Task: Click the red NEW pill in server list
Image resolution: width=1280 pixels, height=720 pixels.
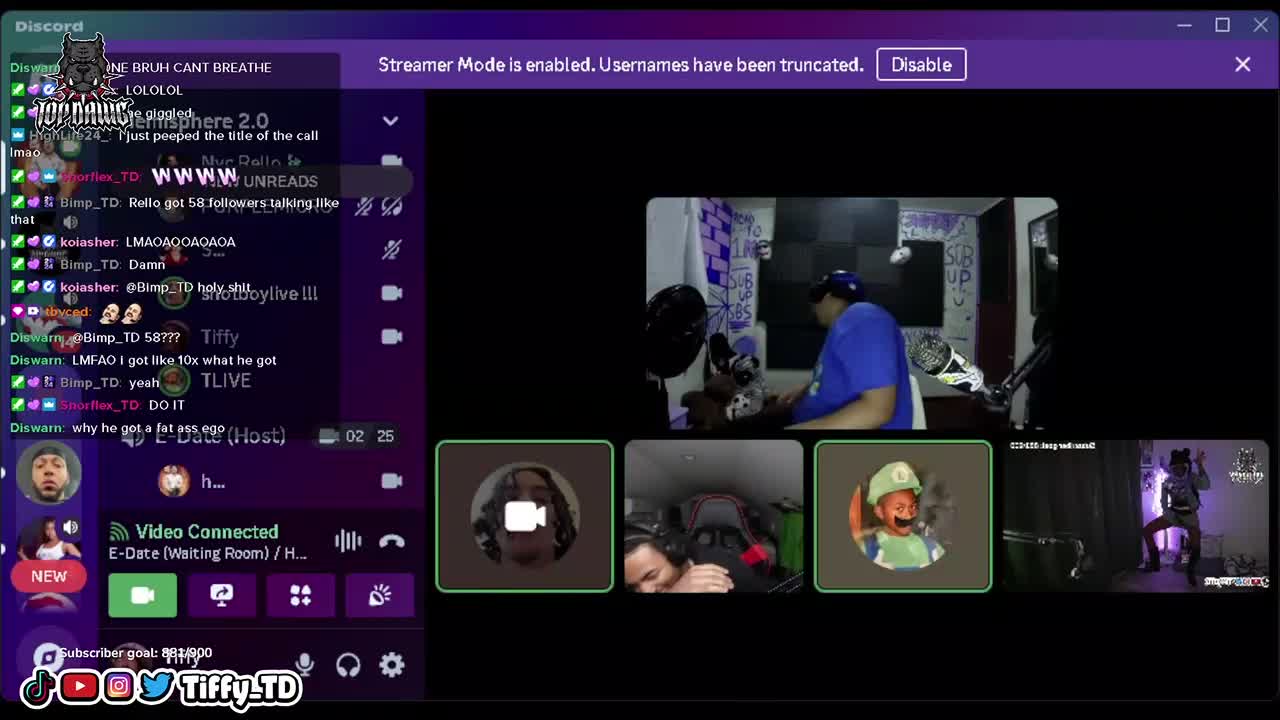Action: click(48, 576)
